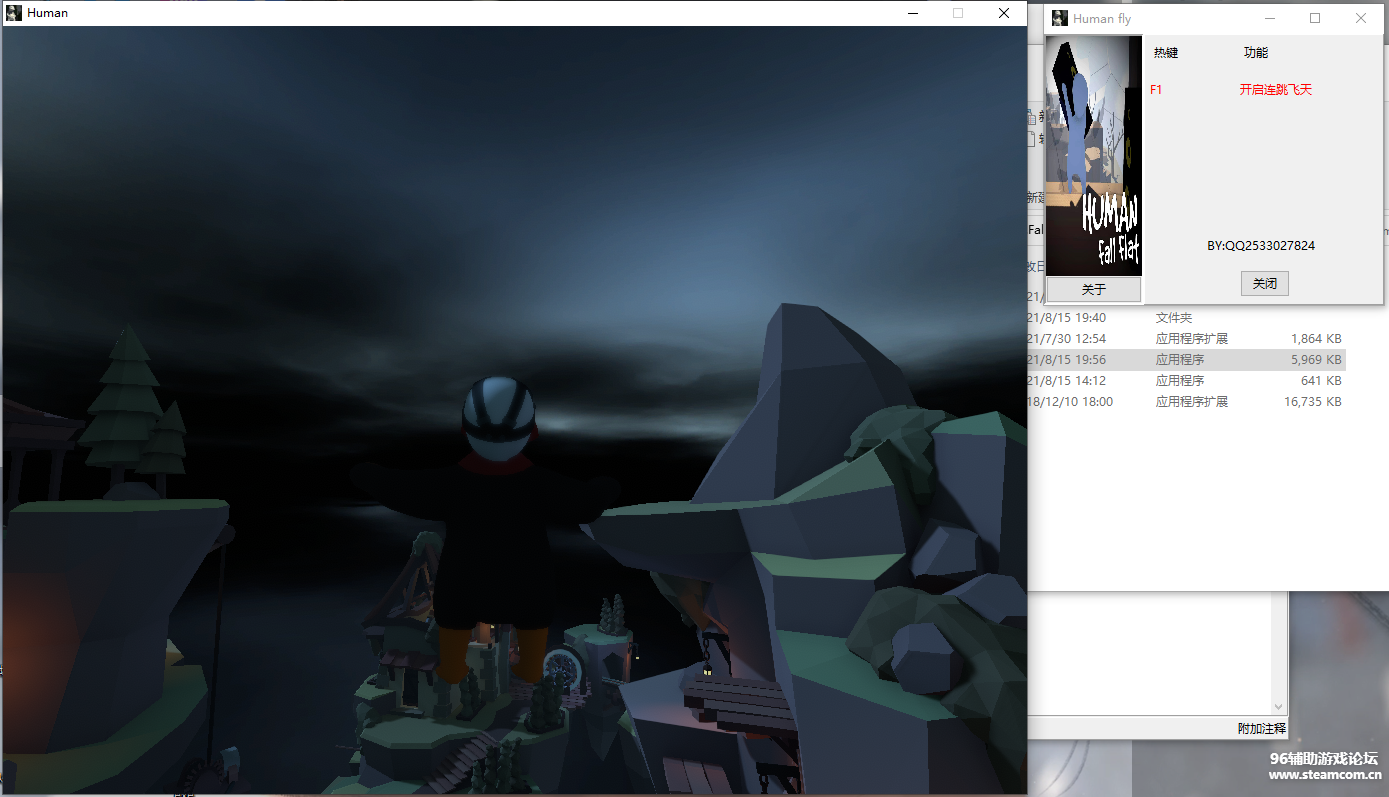Click the Human game window title icon
Image resolution: width=1389 pixels, height=797 pixels.
[14, 13]
